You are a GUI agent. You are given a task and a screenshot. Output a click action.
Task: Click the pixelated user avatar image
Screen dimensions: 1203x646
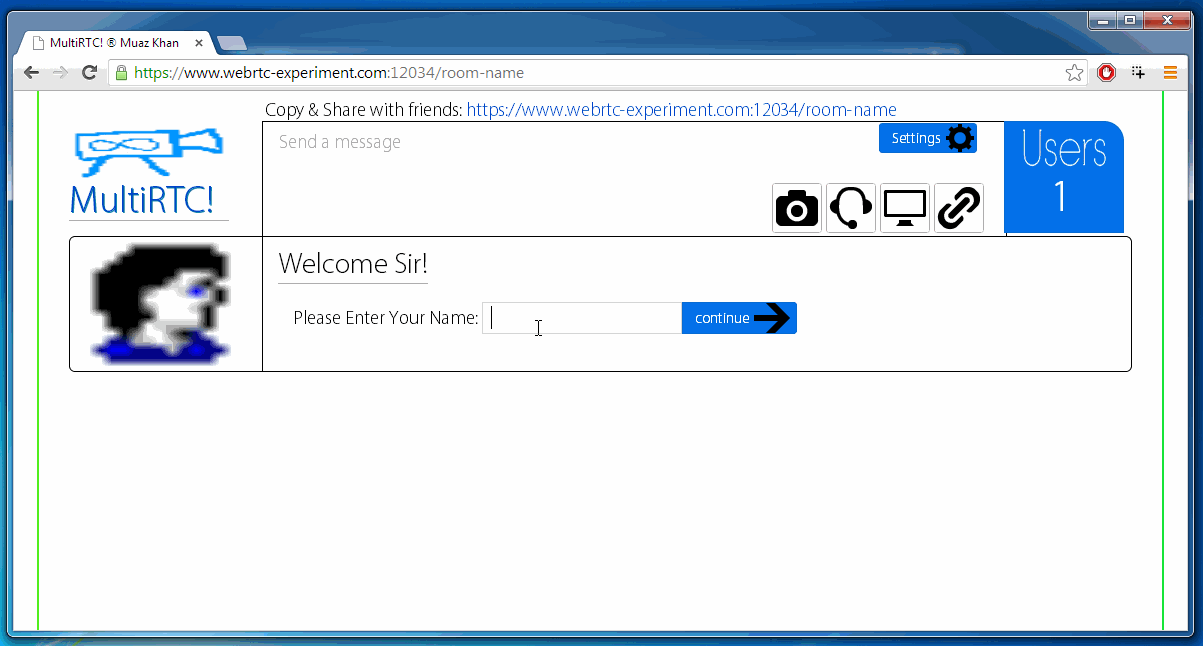[x=160, y=303]
